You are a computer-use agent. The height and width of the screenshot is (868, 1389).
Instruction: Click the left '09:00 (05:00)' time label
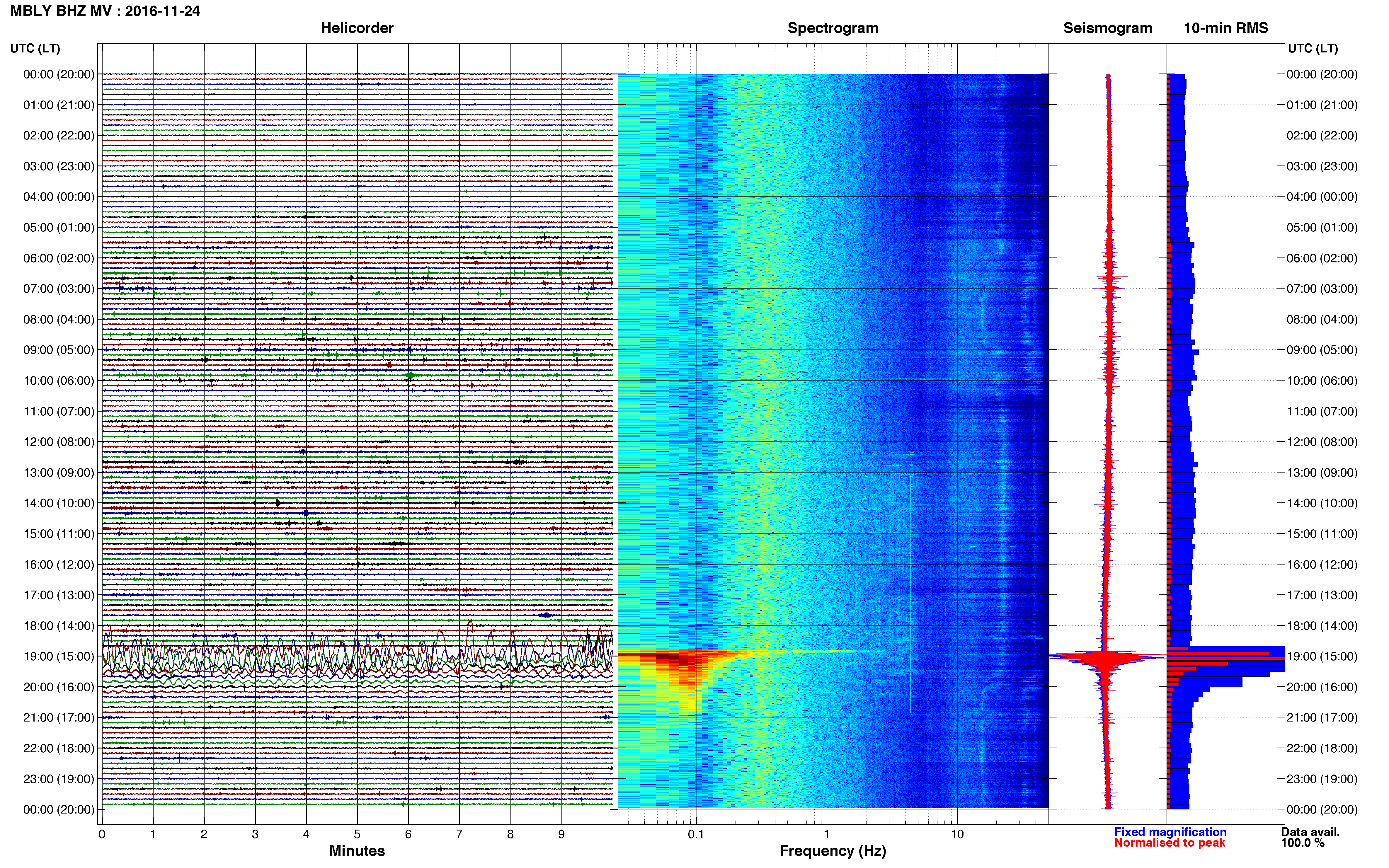point(59,350)
